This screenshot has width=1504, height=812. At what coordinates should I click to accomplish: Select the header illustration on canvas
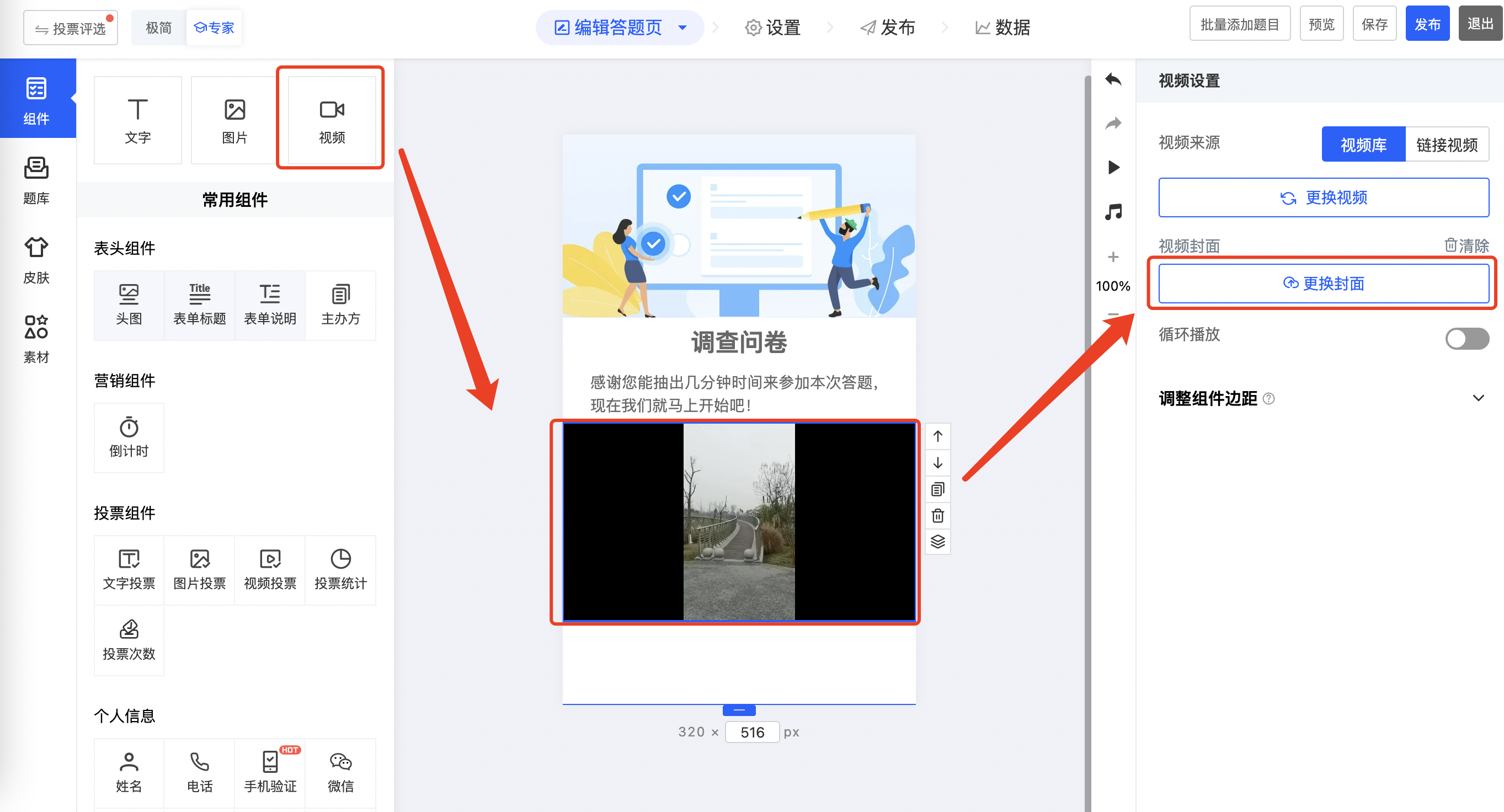739,227
